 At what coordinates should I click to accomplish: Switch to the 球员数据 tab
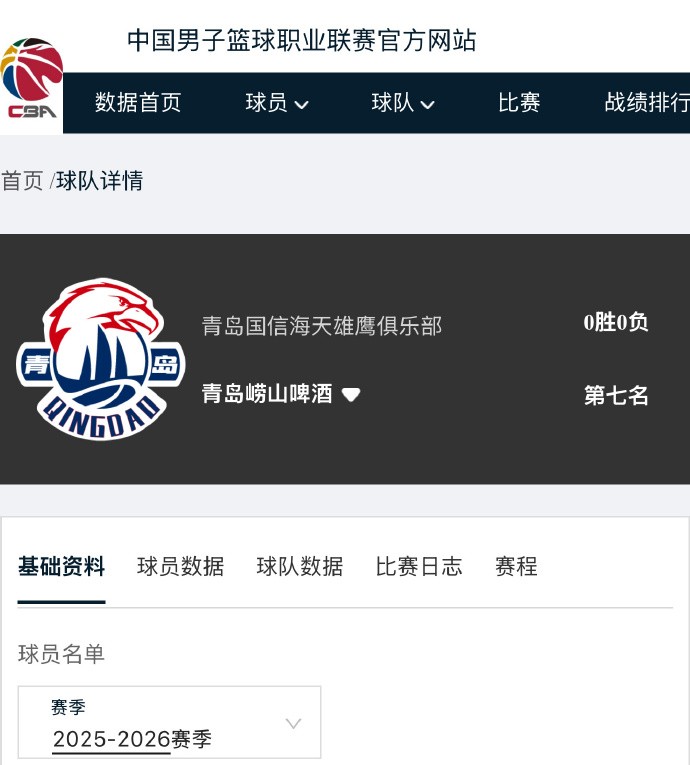pyautogui.click(x=181, y=567)
